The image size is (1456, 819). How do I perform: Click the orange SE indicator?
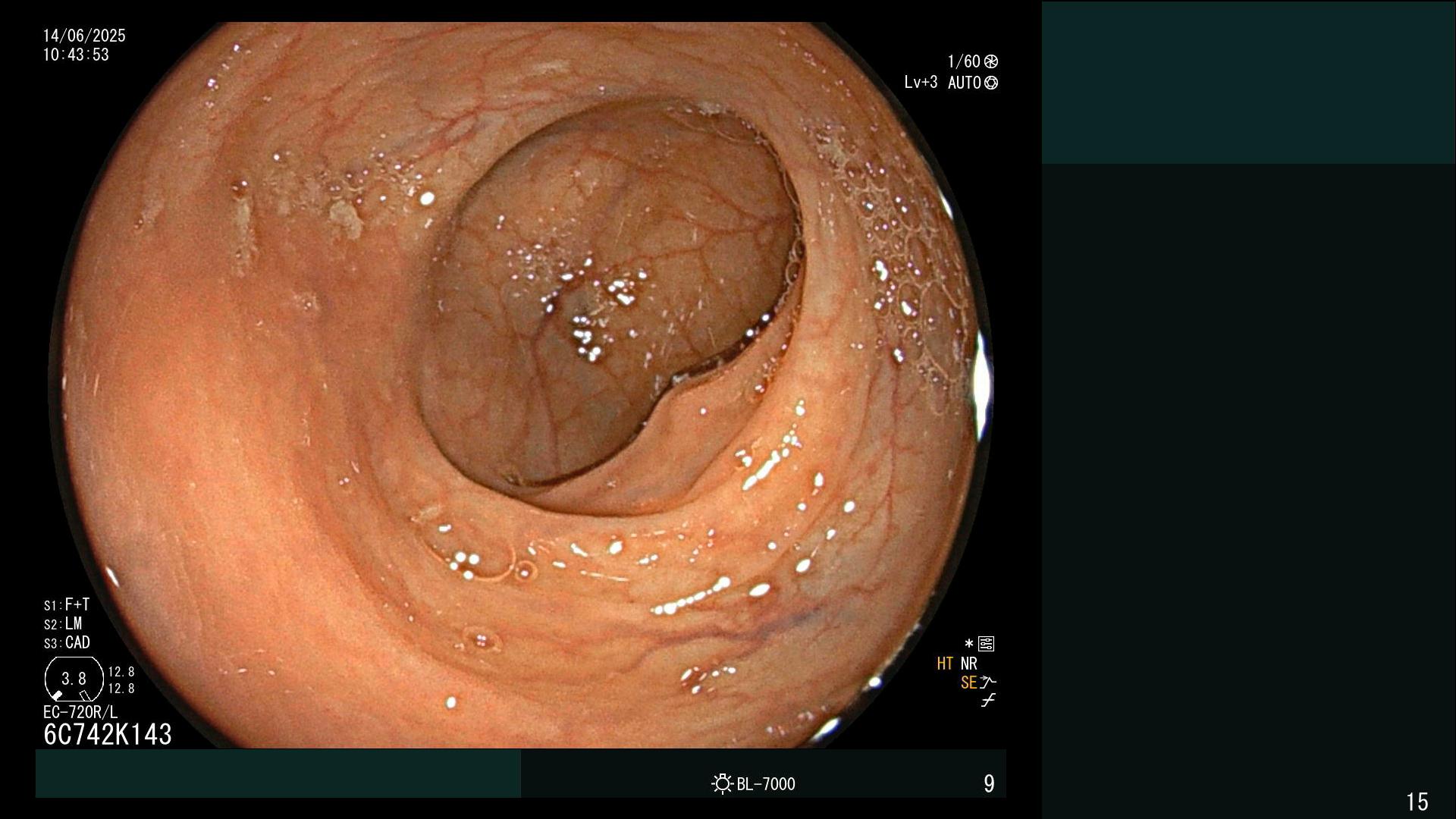pyautogui.click(x=968, y=682)
